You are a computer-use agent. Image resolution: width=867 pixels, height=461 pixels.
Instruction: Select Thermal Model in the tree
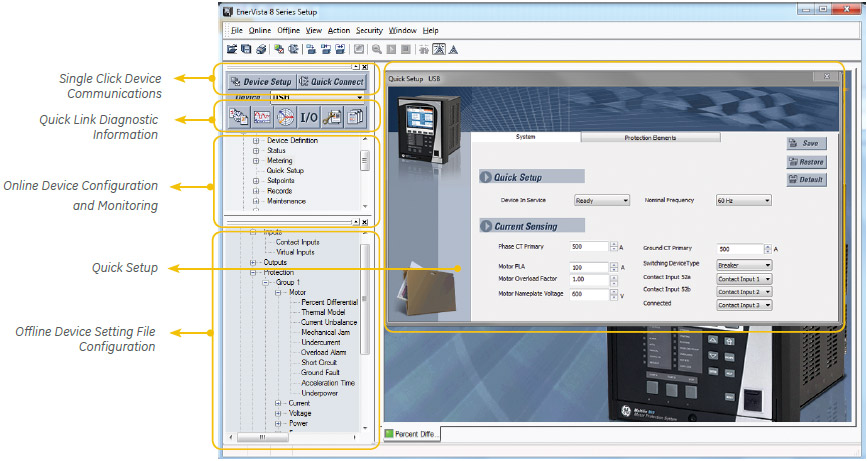point(323,312)
